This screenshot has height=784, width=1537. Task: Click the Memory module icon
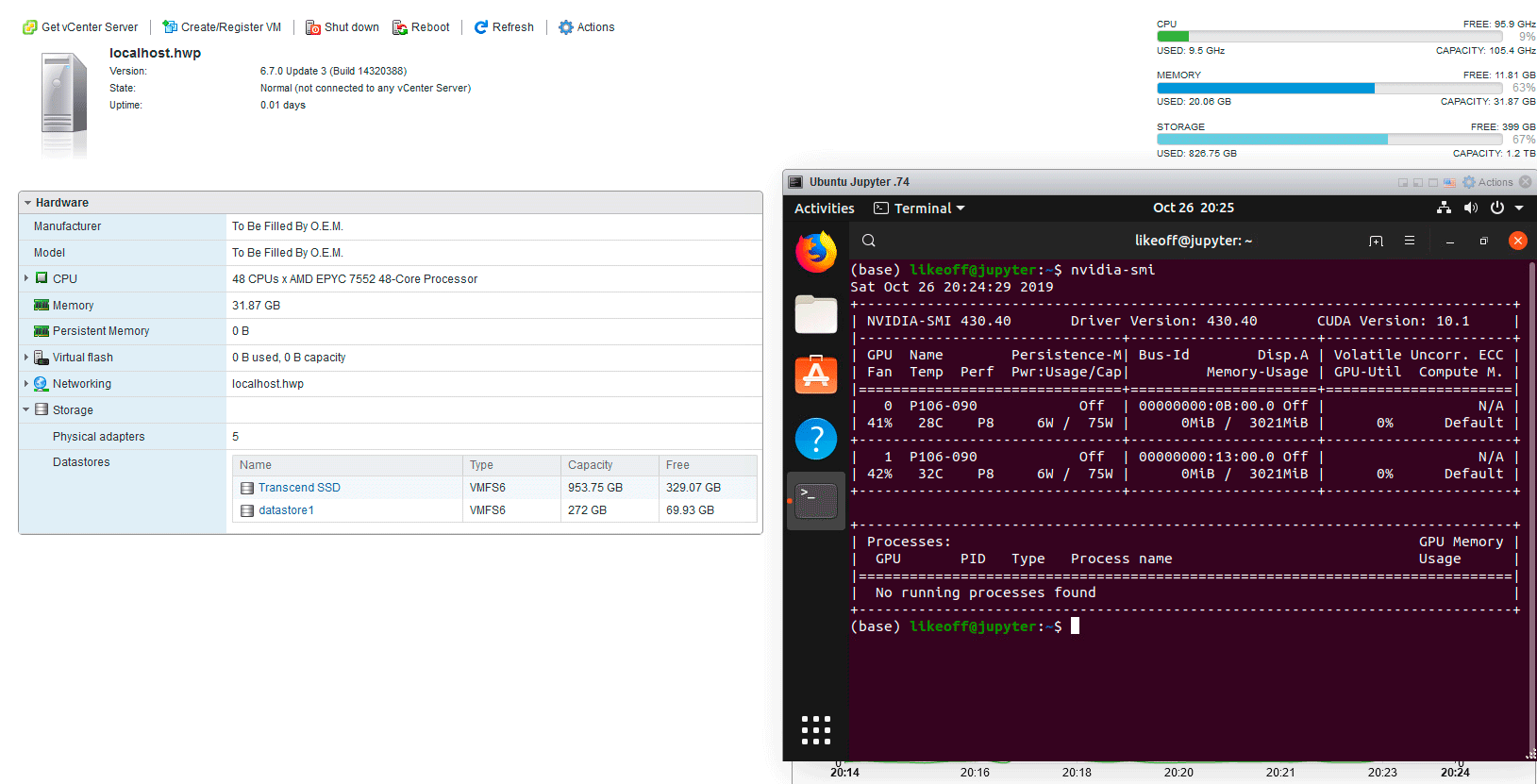click(42, 305)
